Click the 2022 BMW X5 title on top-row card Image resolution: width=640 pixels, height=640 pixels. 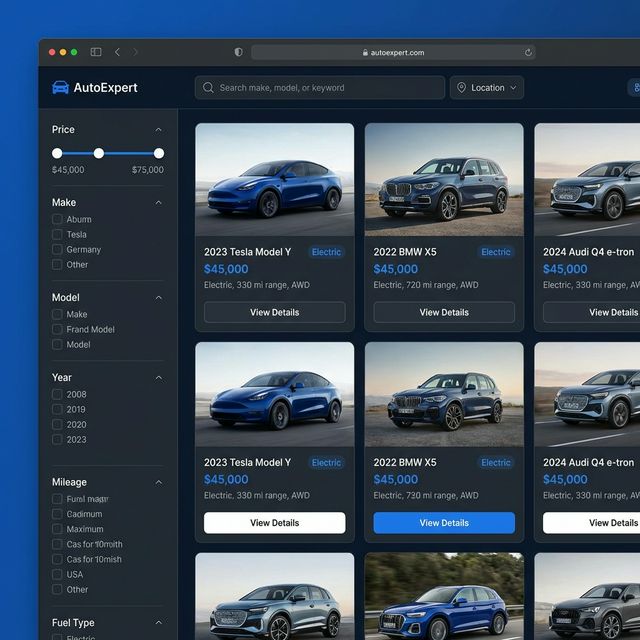tap(405, 252)
